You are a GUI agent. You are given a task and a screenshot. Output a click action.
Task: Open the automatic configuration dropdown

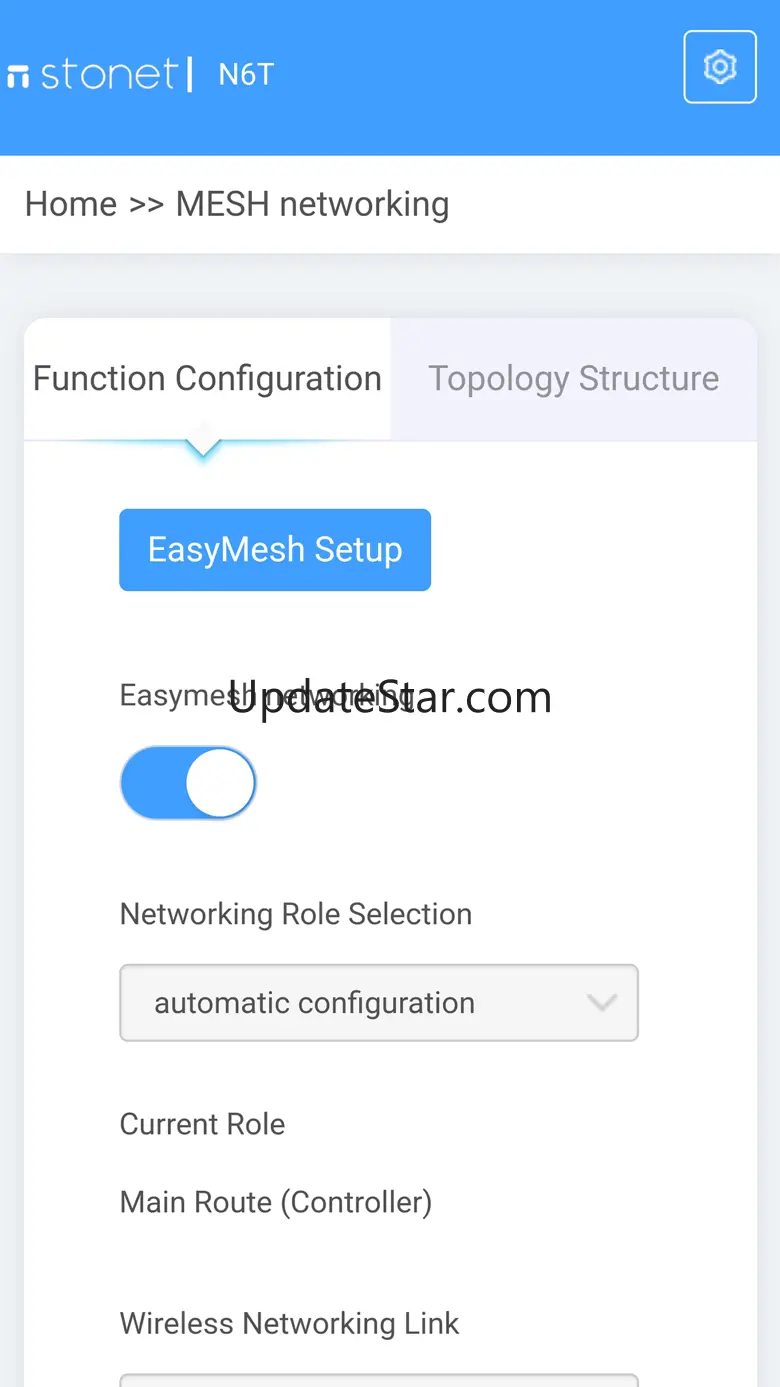[x=378, y=1002]
